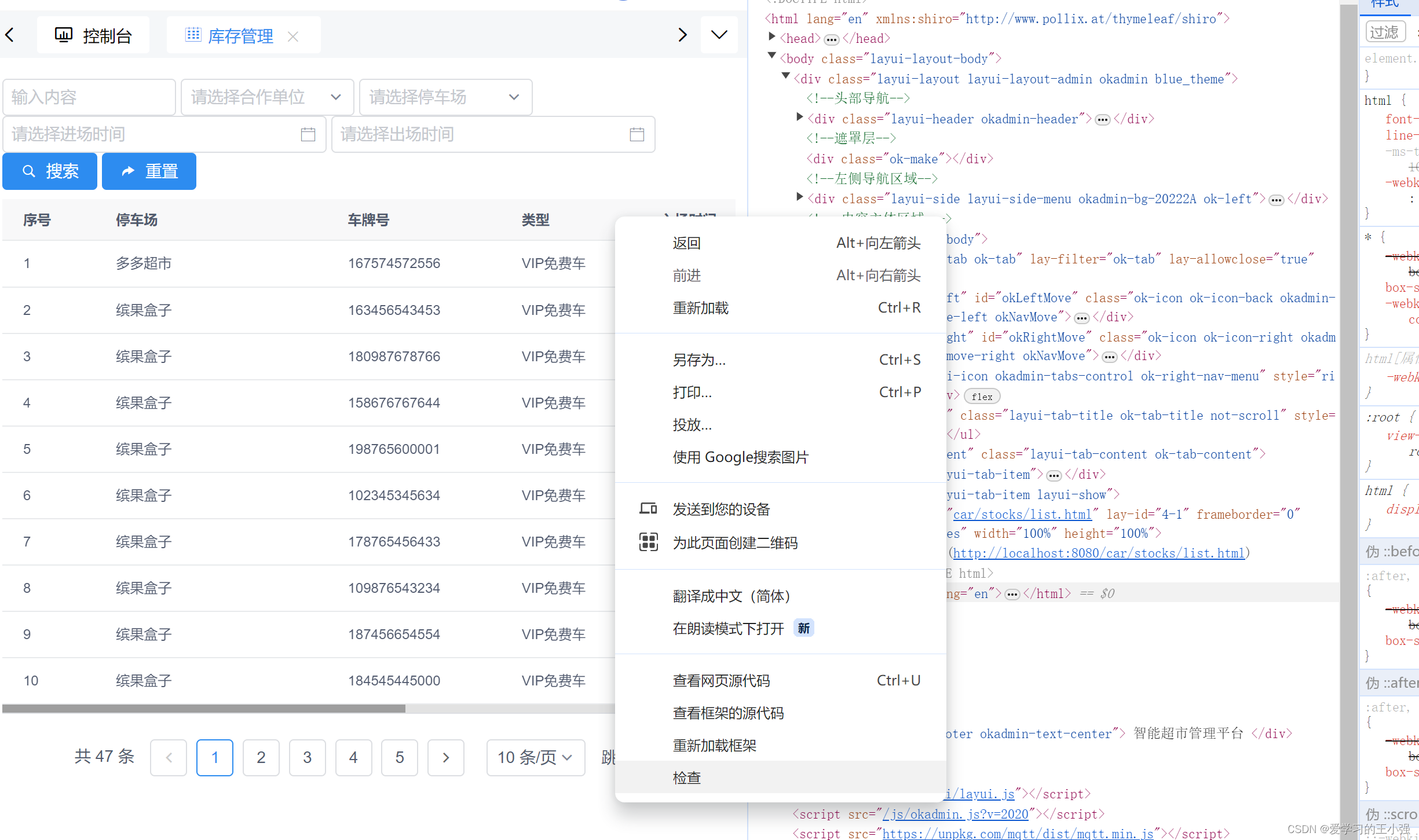Click the 过滤 filter field in Styles
Viewport: 1419px width, 840px height.
point(1385,32)
